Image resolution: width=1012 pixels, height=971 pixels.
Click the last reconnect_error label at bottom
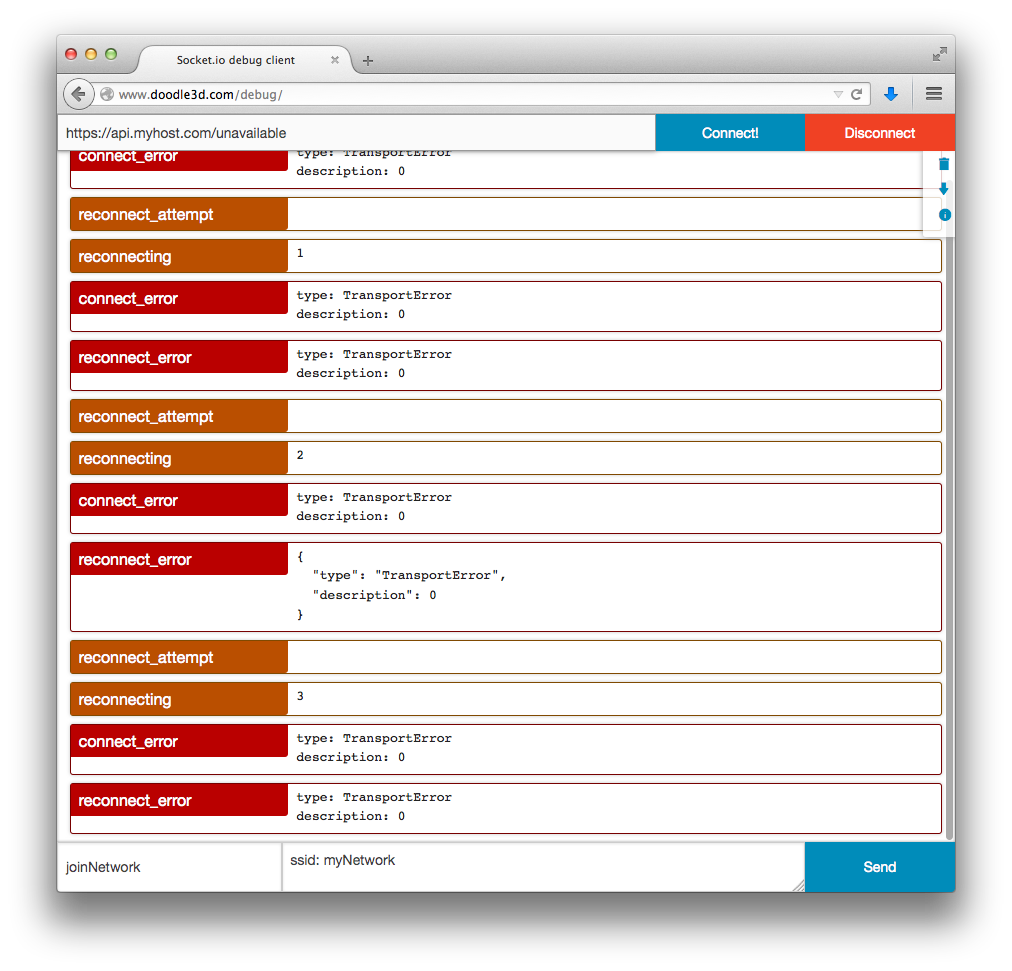(x=179, y=800)
